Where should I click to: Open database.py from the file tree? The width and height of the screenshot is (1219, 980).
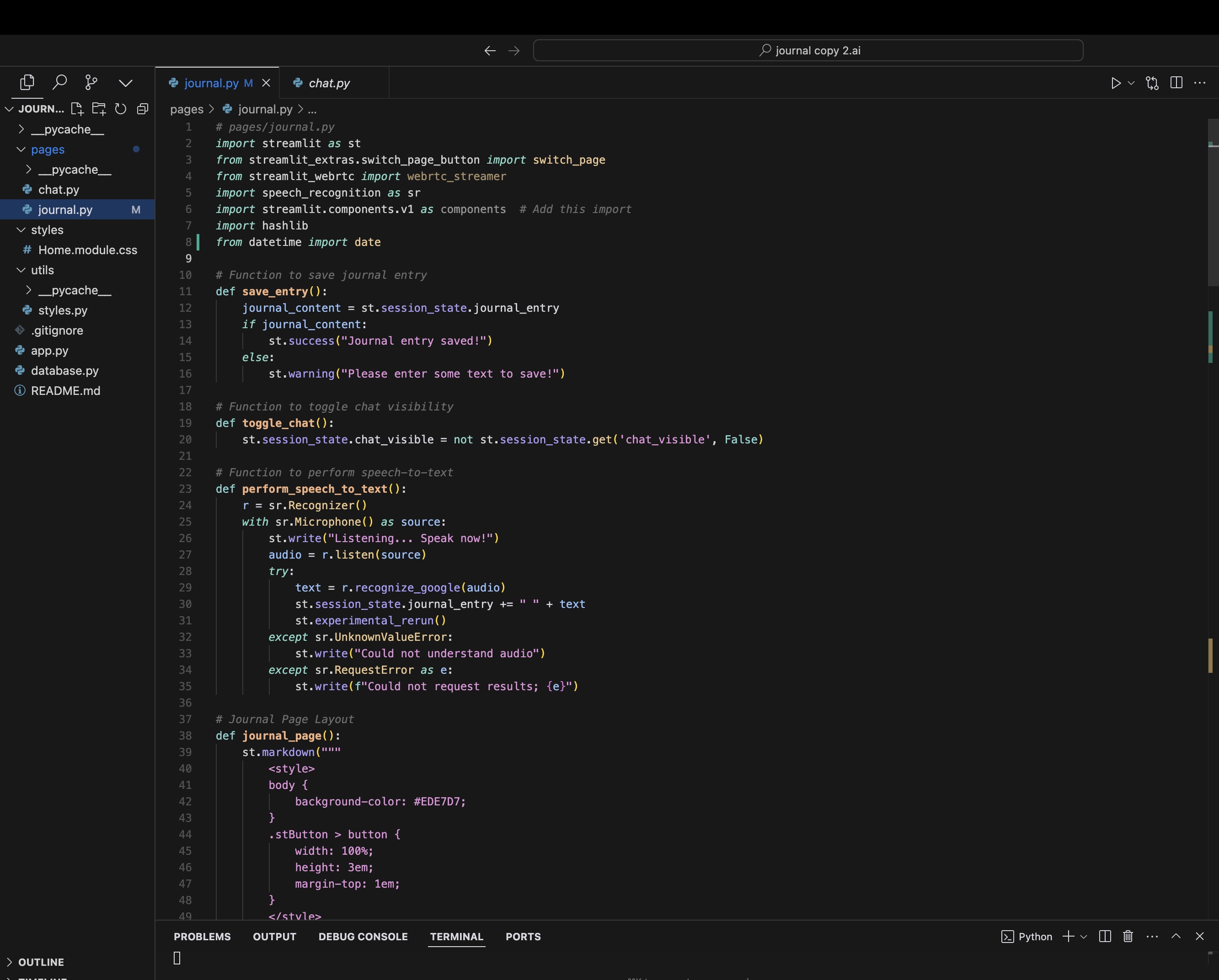64,371
